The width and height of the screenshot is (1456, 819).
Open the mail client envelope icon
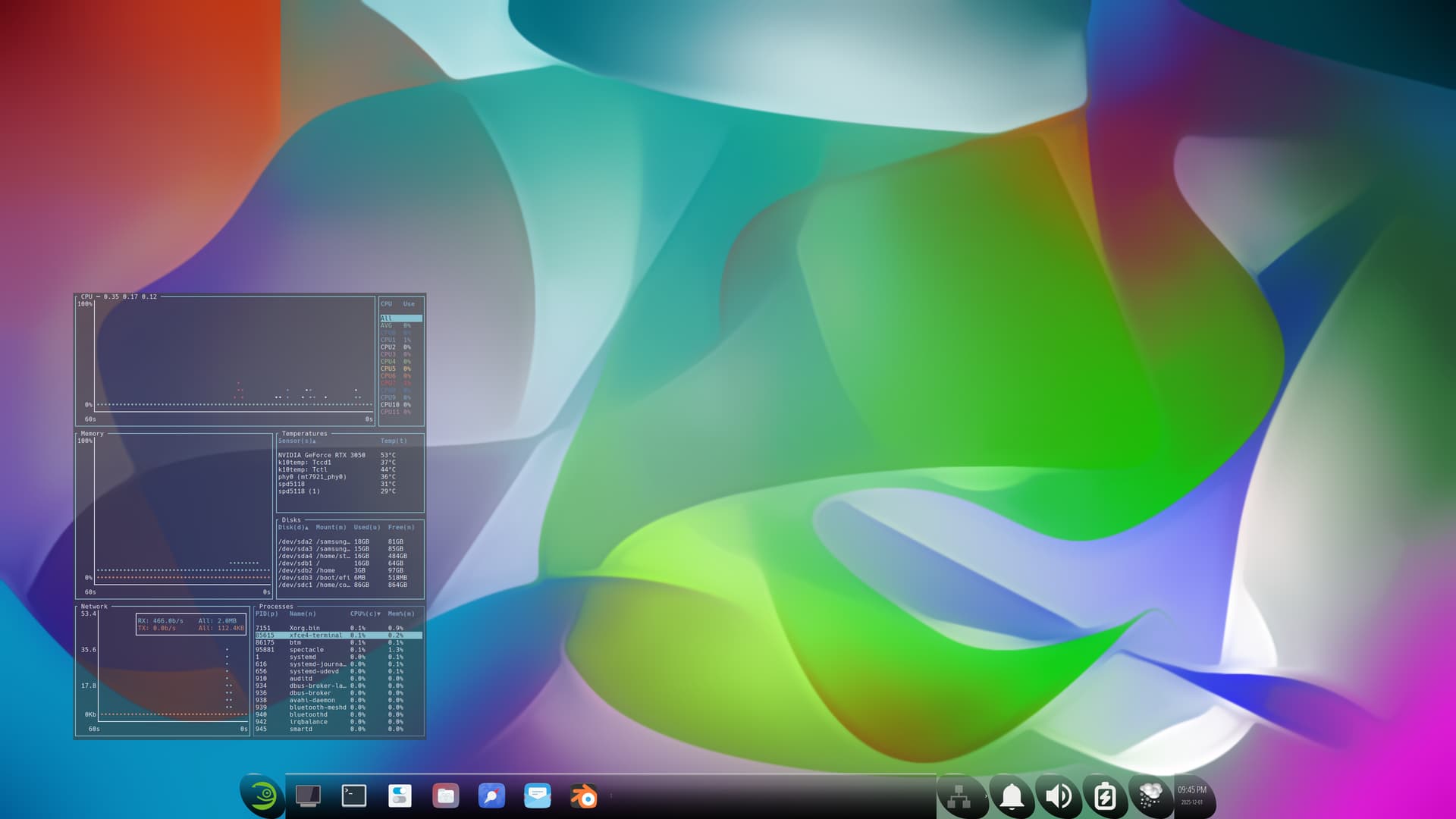[x=538, y=795]
